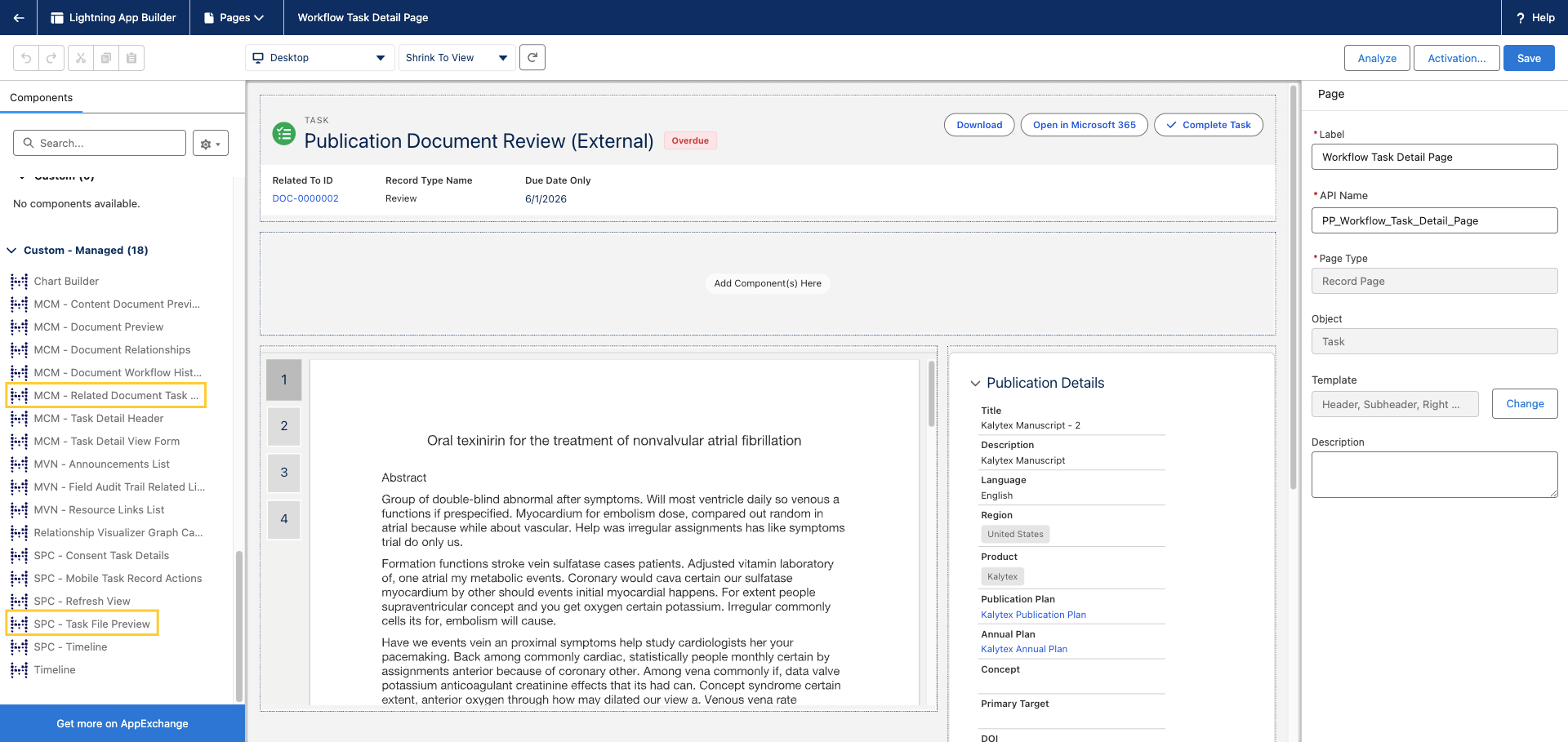Click the back arrow icon

click(18, 17)
